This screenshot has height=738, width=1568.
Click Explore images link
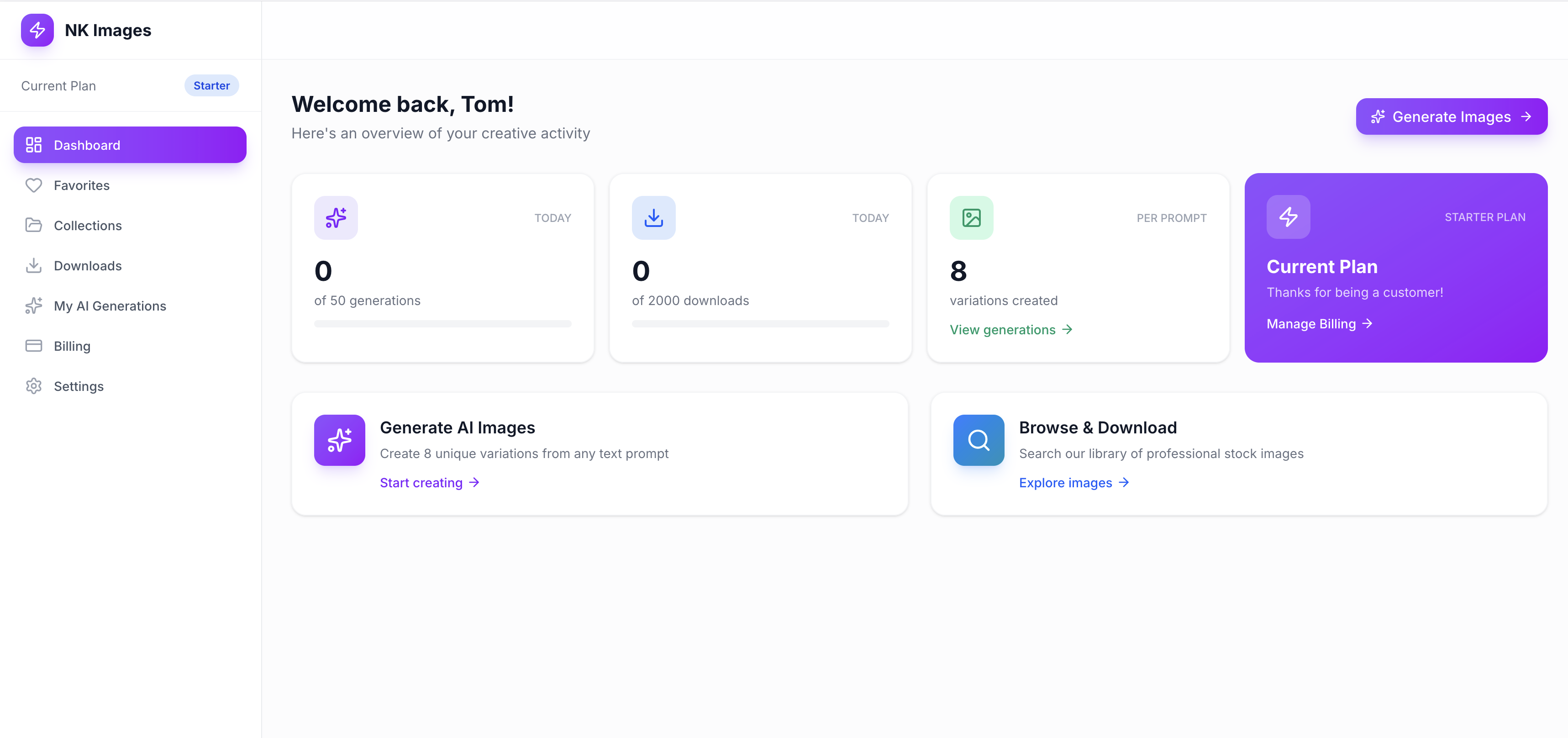click(x=1066, y=482)
